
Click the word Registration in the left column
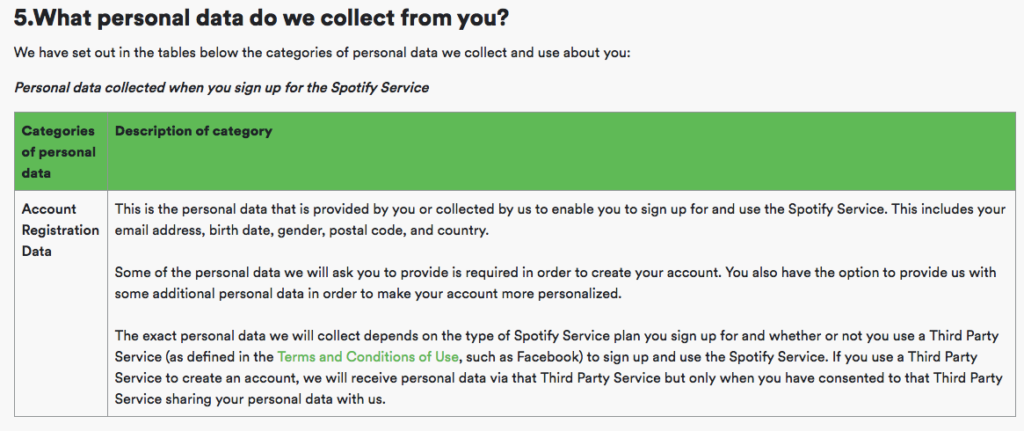click(60, 230)
